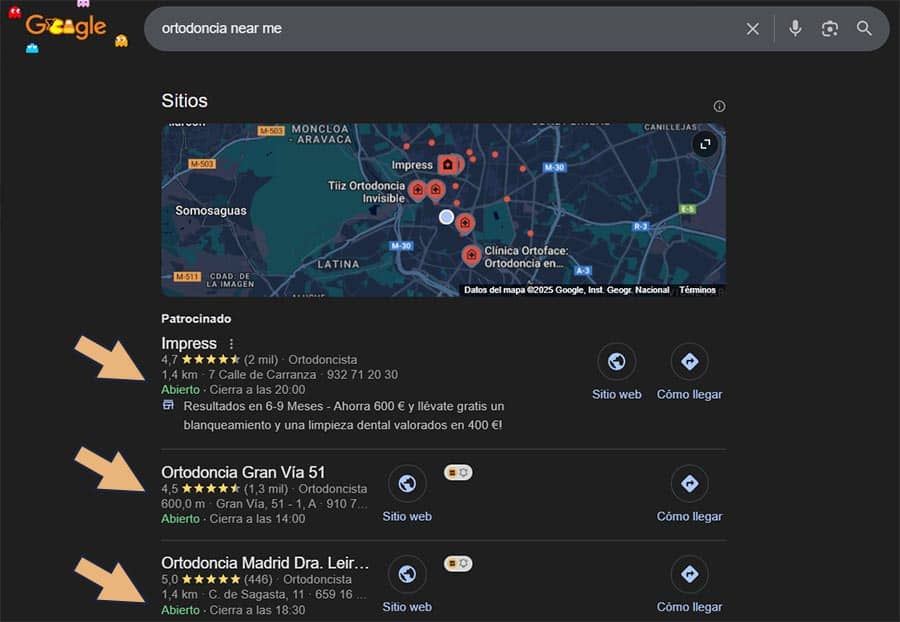Expand the map with the fullscreen arrow
Viewport: 900px width, 622px height.
[x=705, y=144]
